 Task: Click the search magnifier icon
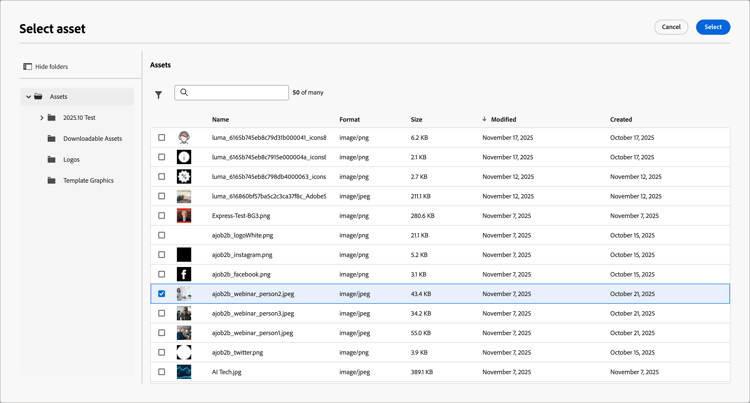(184, 93)
